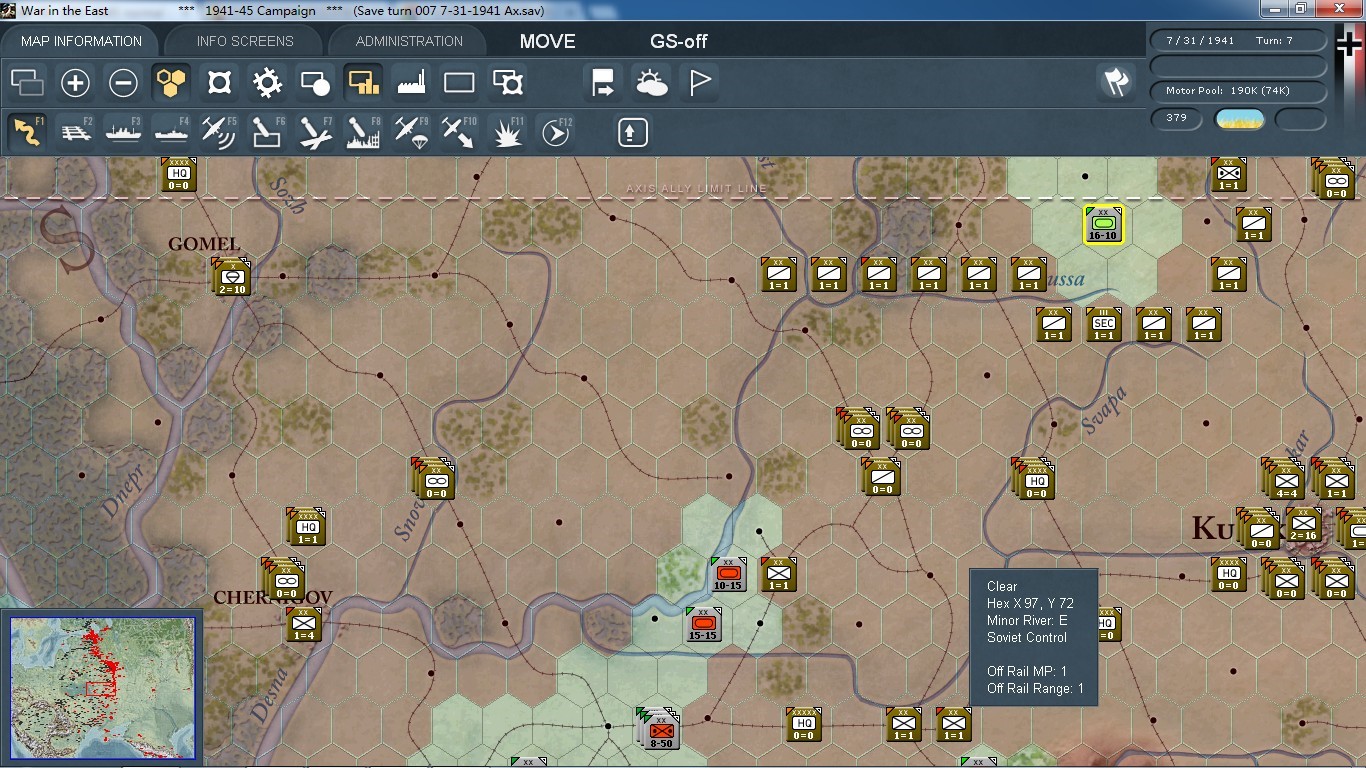This screenshot has height=768, width=1366.
Task: Select the F8 bomb city mode icon
Action: coord(364,132)
